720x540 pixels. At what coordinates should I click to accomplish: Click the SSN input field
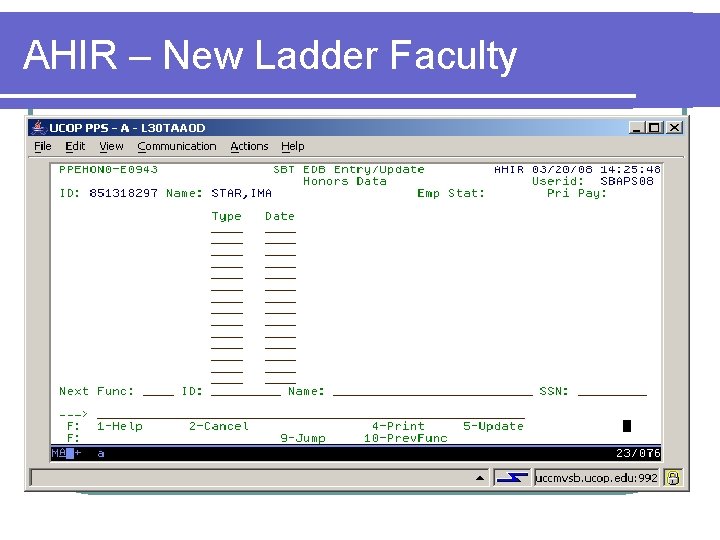click(x=612, y=391)
